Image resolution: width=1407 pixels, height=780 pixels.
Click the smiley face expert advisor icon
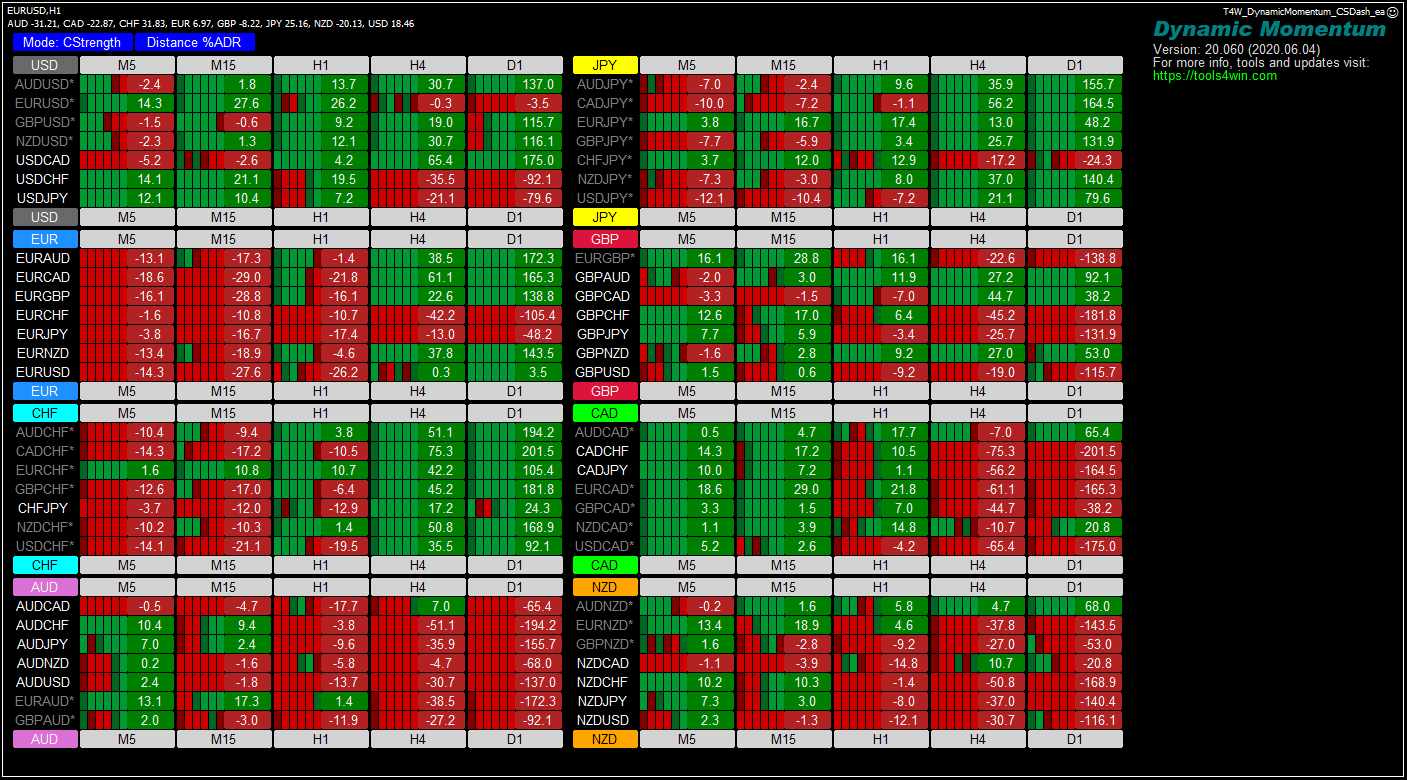pyautogui.click(x=1393, y=12)
